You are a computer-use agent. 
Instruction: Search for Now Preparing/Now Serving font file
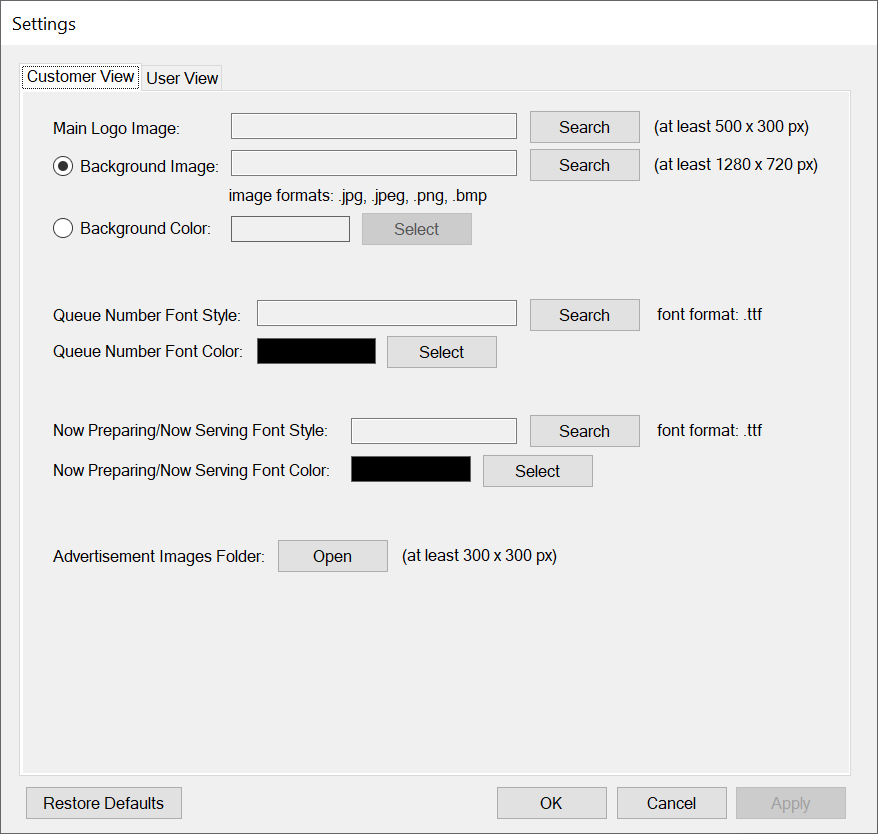point(584,431)
